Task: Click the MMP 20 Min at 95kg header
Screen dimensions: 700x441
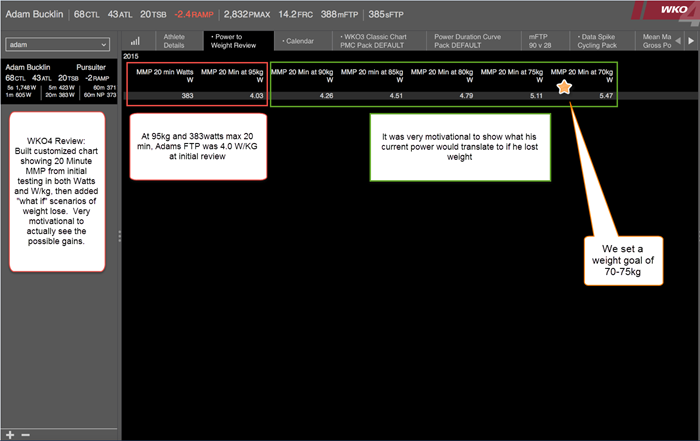Action: click(232, 76)
